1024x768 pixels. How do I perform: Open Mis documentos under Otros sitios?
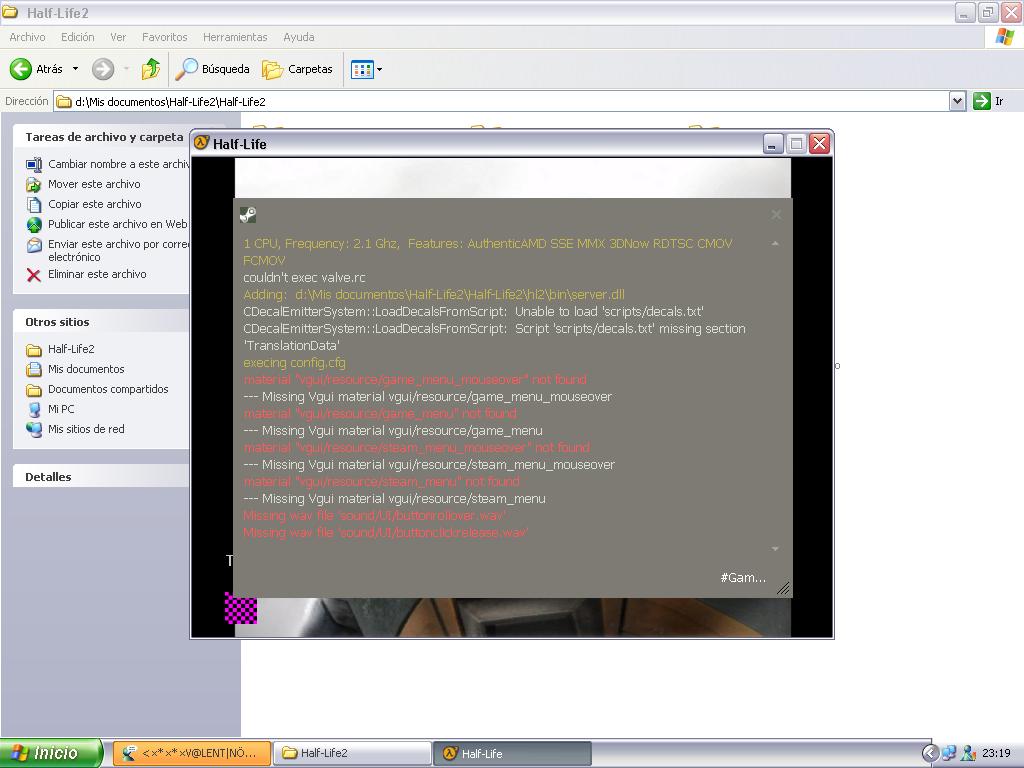[x=86, y=369]
